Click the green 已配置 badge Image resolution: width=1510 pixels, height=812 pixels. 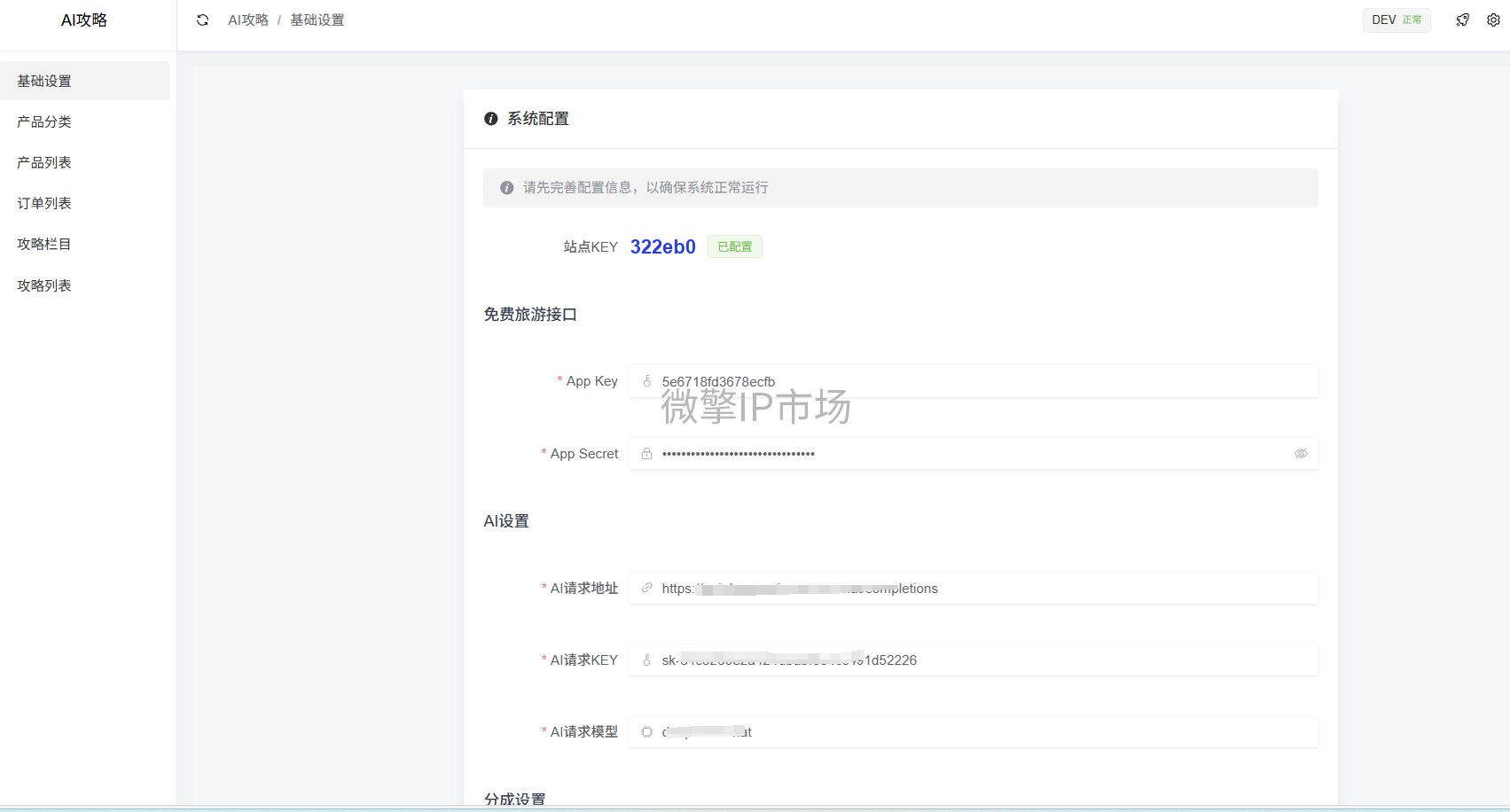coord(734,246)
